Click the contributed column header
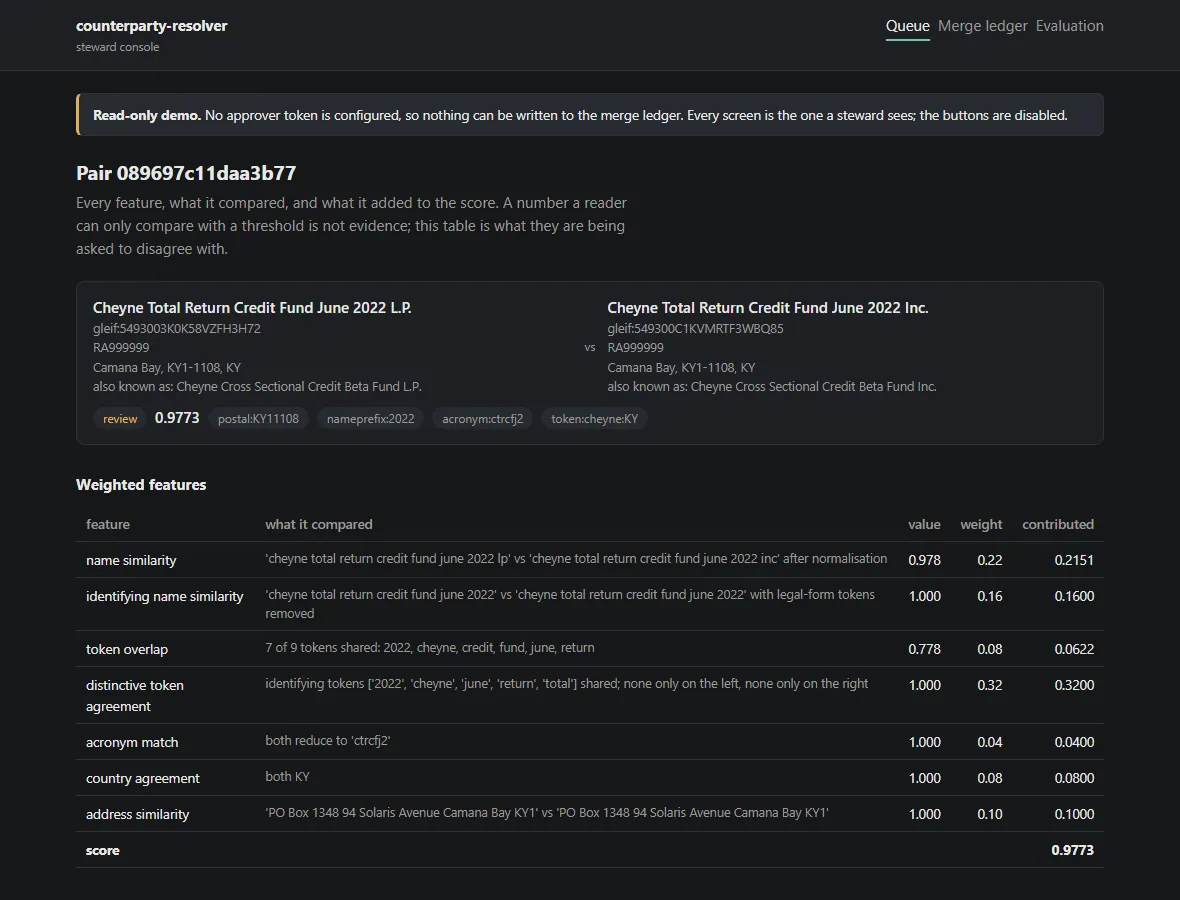The width and height of the screenshot is (1180, 900). [1058, 524]
